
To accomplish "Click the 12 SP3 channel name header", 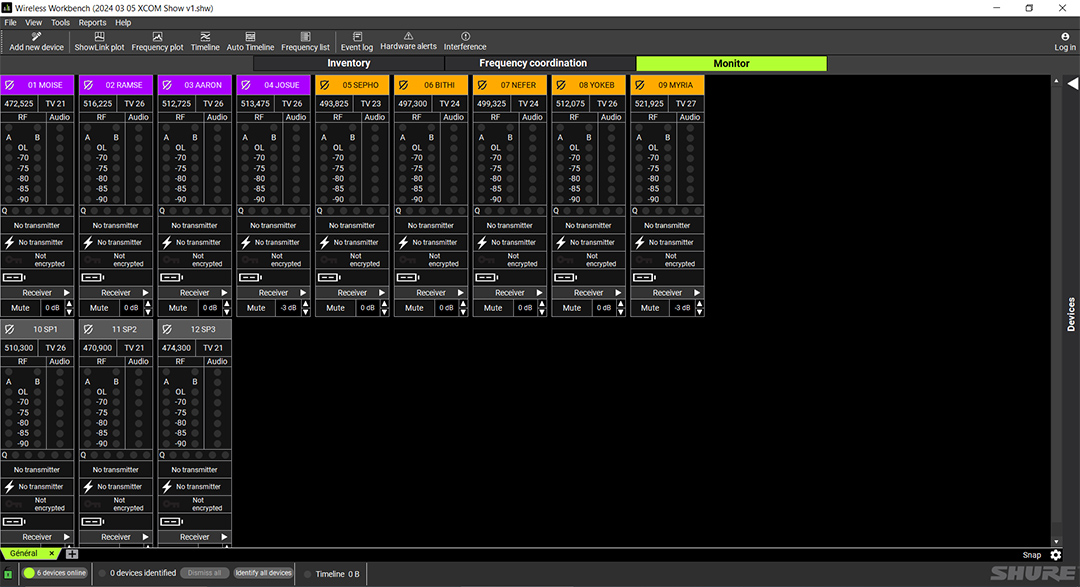I will (202, 329).
